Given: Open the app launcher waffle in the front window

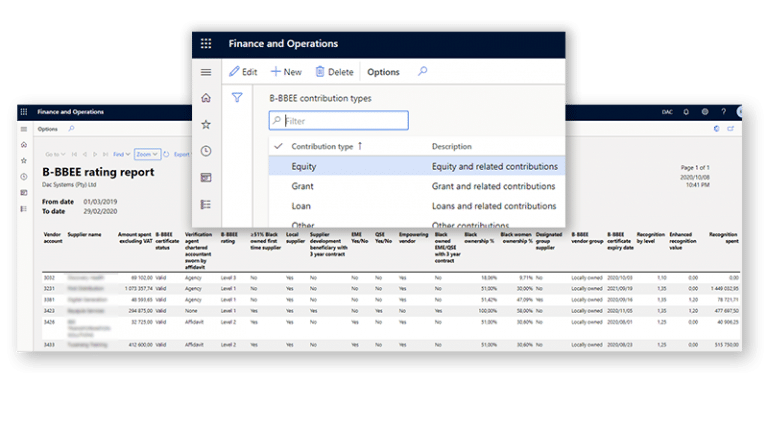Looking at the screenshot, I should coord(206,44).
